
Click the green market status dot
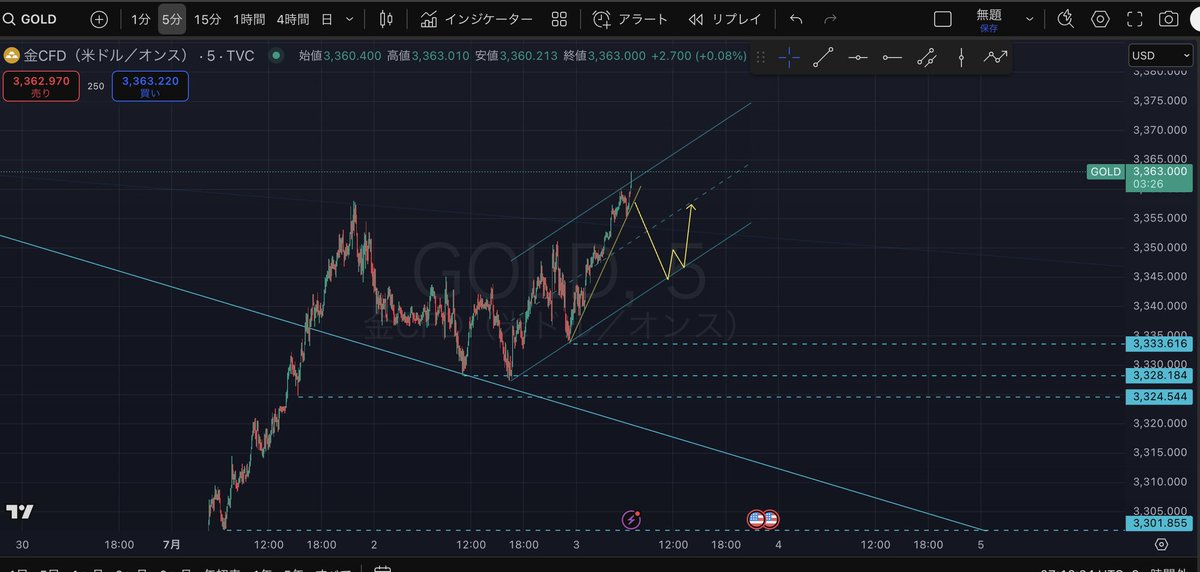tap(275, 57)
